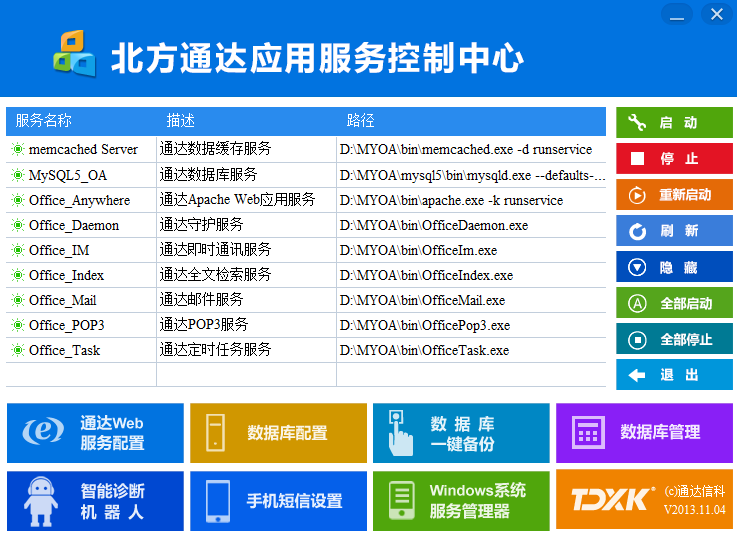Stop all services with 全部停止
Image resolution: width=737 pixels, height=534 pixels.
[x=674, y=339]
